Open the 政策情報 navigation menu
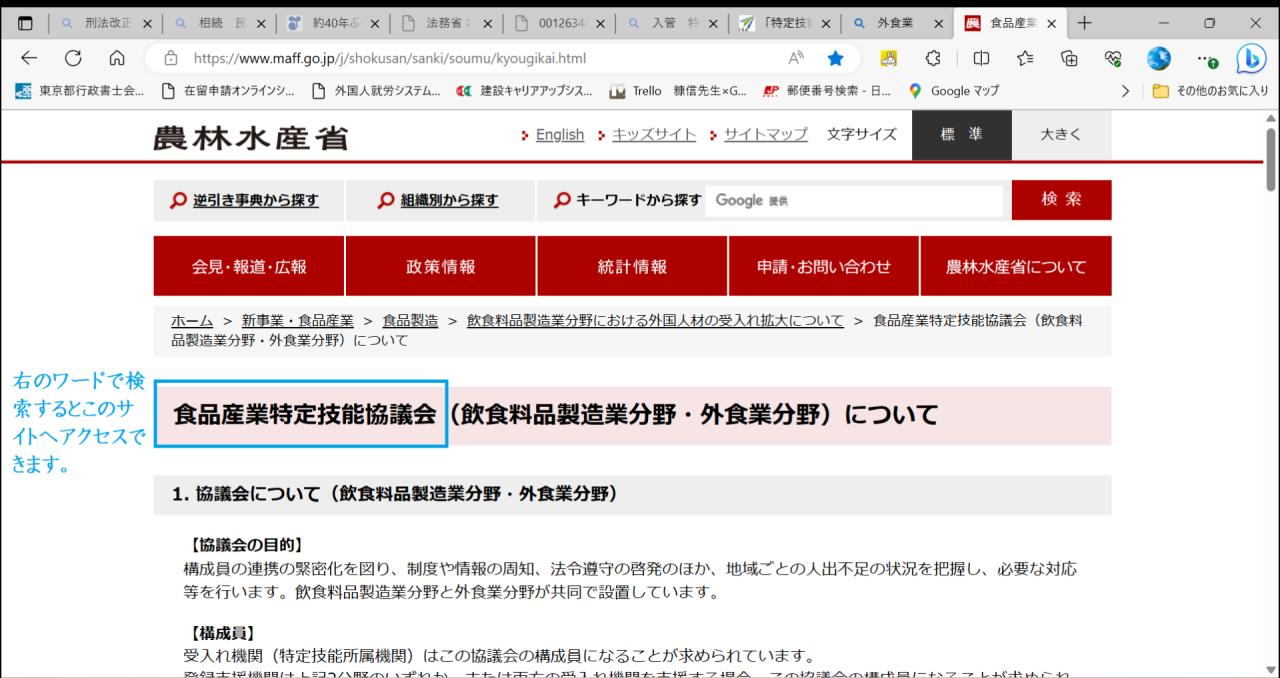The image size is (1280, 678). [440, 267]
